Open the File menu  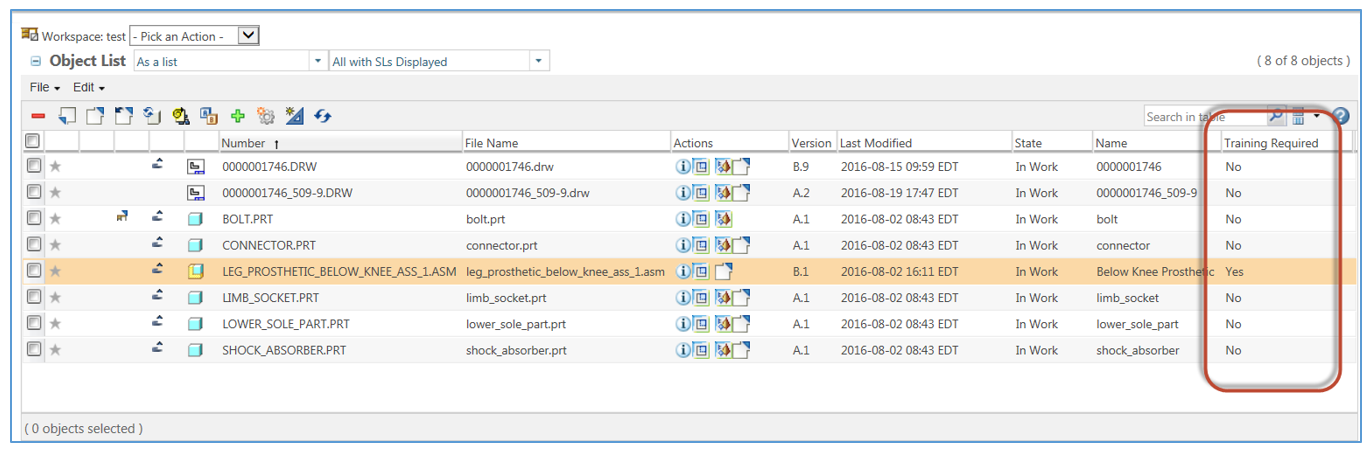click(x=45, y=88)
